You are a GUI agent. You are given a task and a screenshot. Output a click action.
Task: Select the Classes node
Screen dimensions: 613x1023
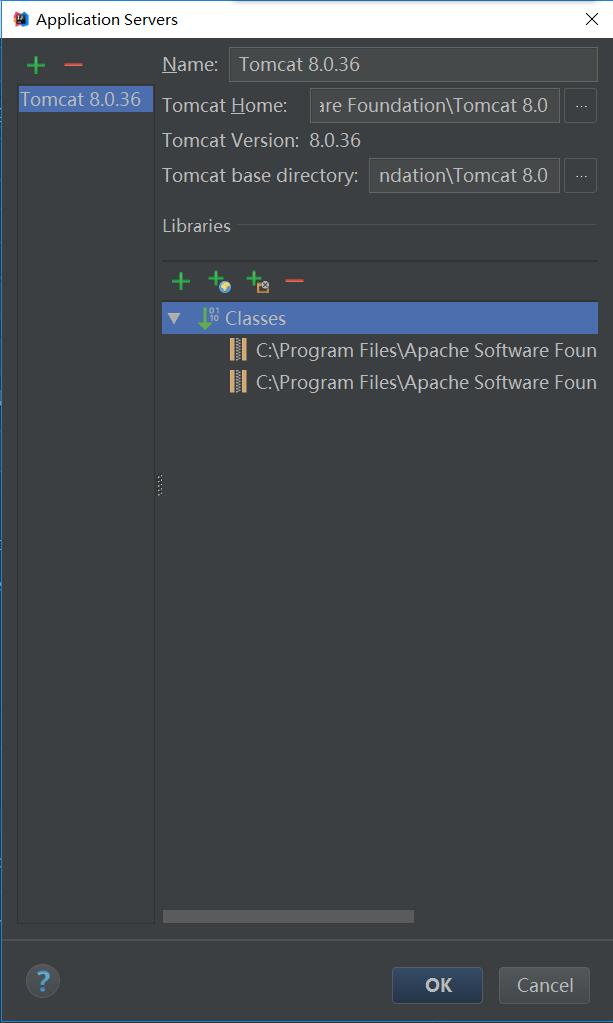[x=380, y=318]
